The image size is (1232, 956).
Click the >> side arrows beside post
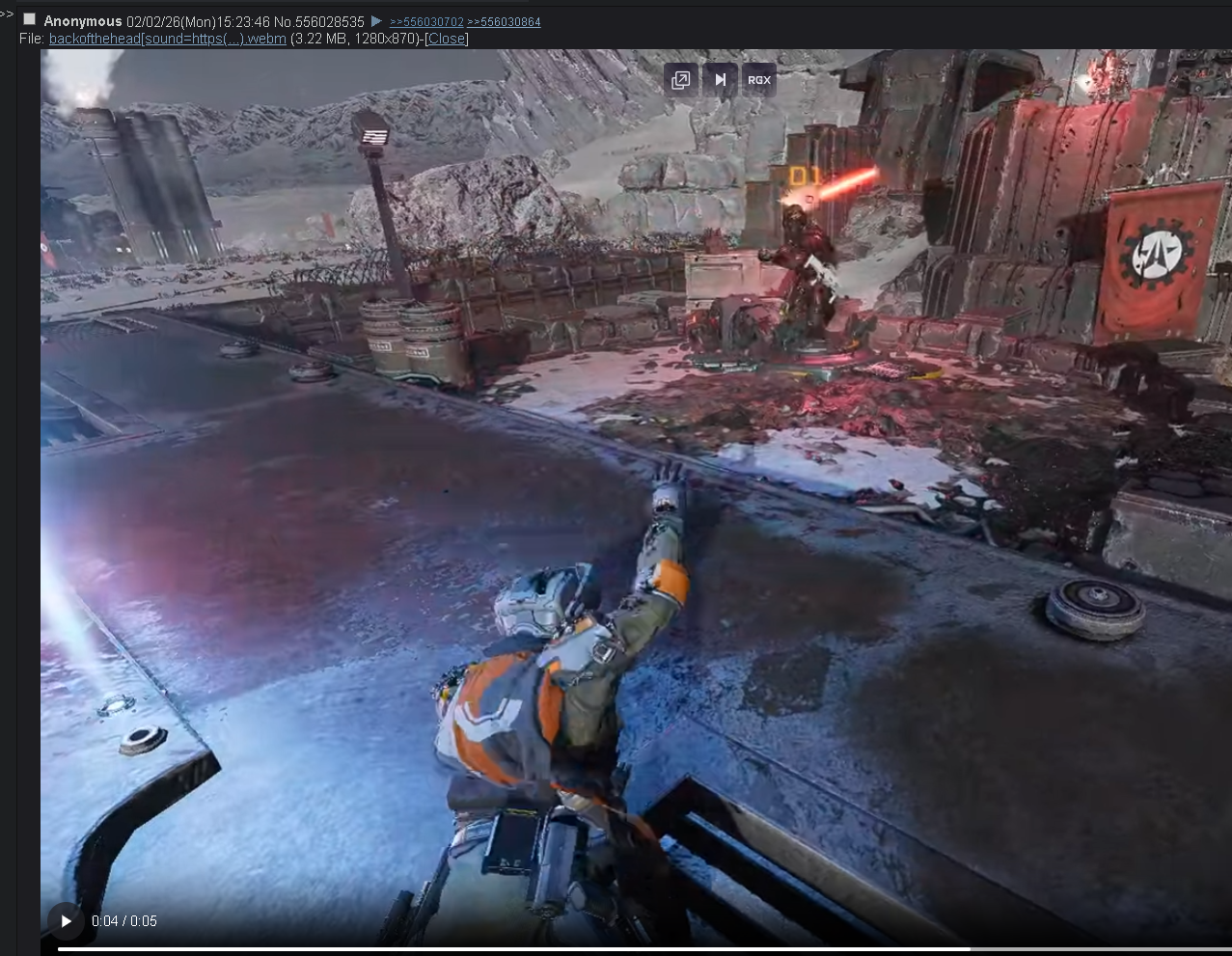[x=7, y=14]
